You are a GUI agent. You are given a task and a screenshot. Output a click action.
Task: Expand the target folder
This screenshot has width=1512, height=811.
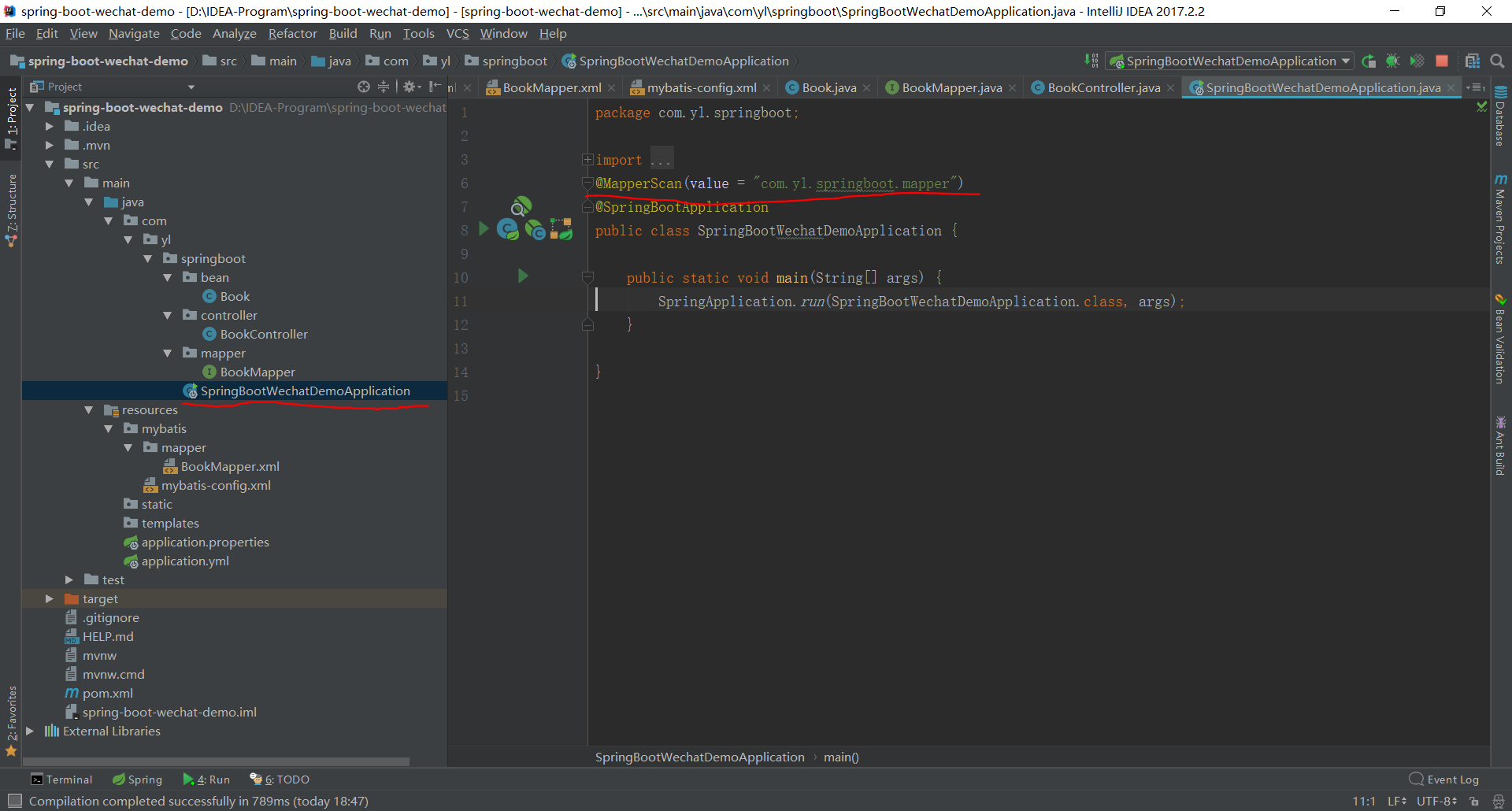[50, 598]
